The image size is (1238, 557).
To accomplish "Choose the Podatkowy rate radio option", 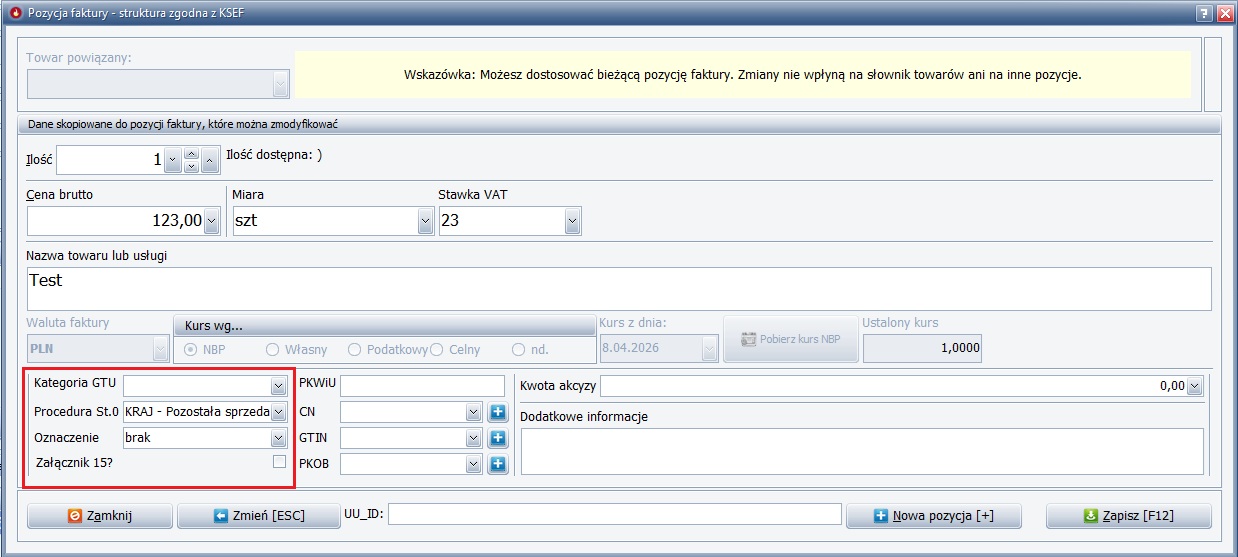I will [354, 350].
